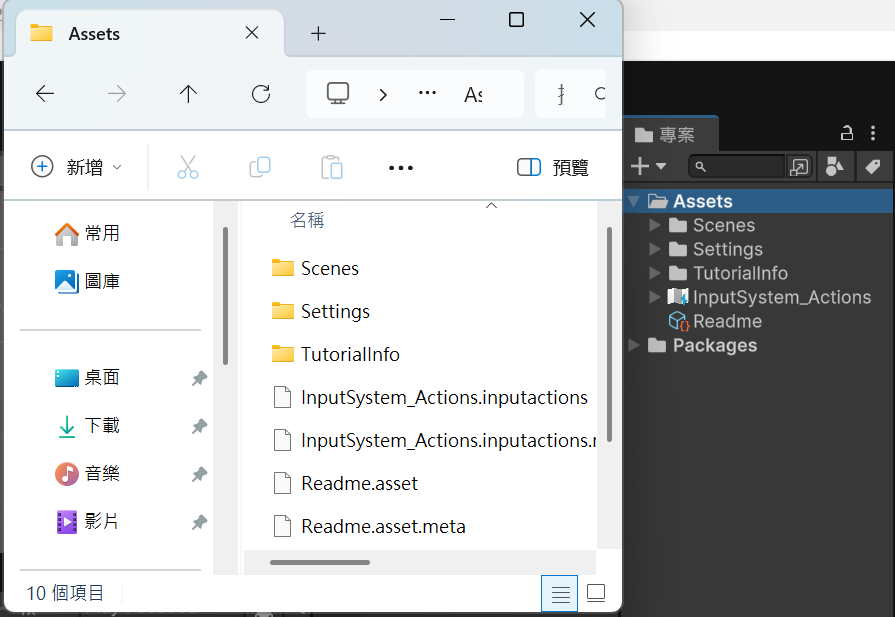Expand the Scenes folder in Unity project tree
This screenshot has height=617, width=895.
click(655, 225)
